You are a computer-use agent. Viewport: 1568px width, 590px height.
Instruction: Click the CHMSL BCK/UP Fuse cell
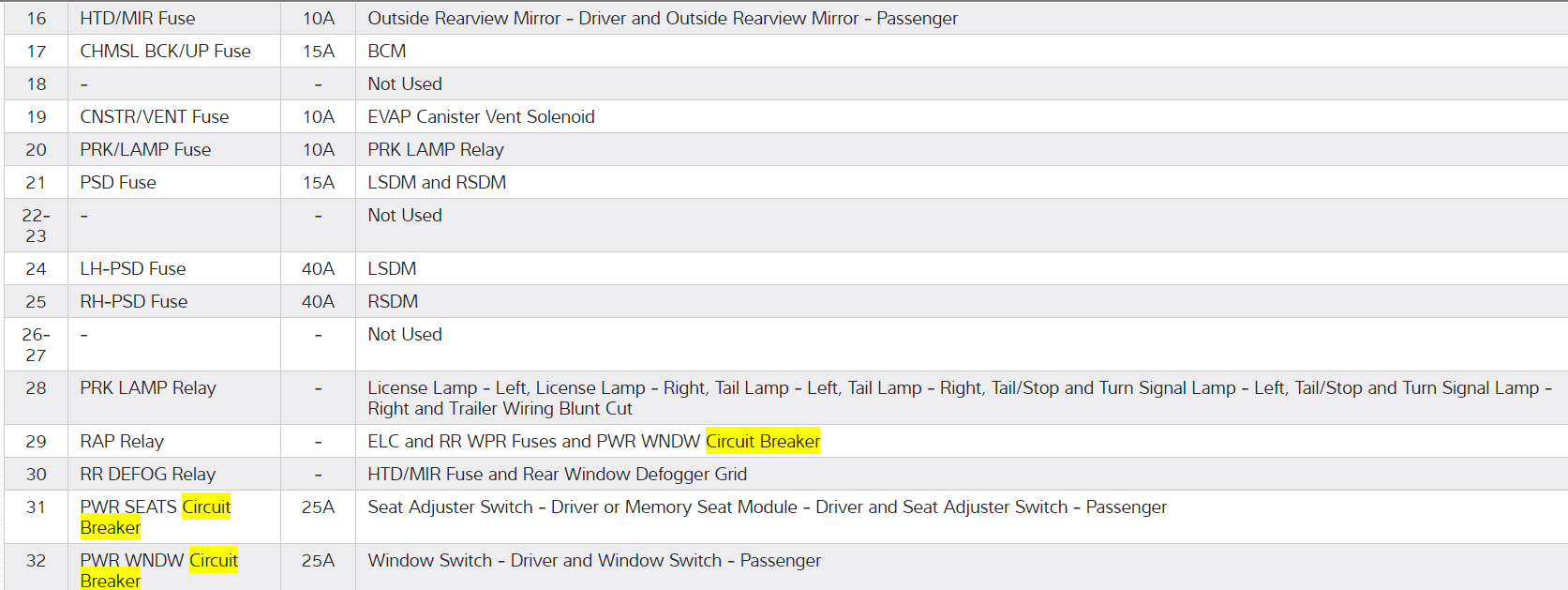pos(165,52)
